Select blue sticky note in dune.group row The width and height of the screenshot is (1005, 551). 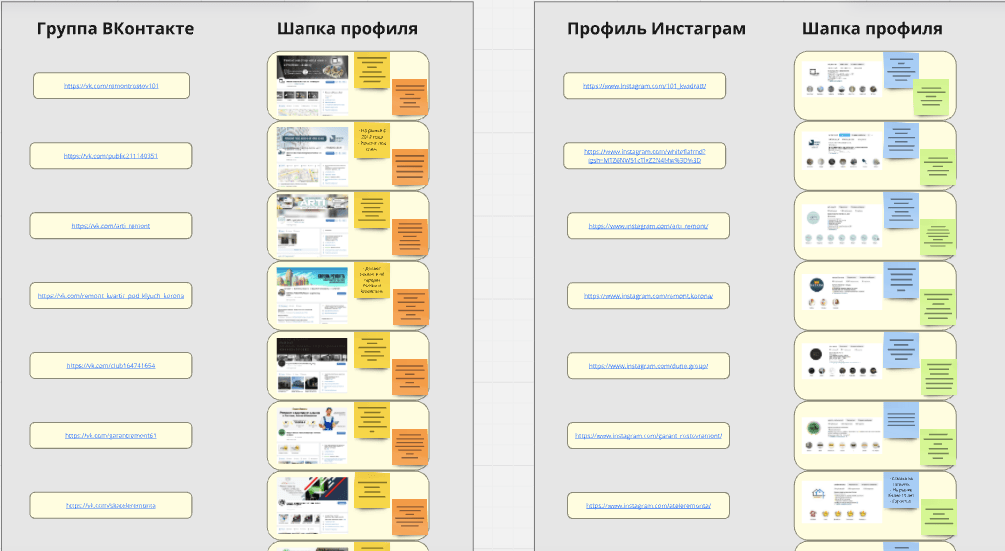[x=901, y=349]
